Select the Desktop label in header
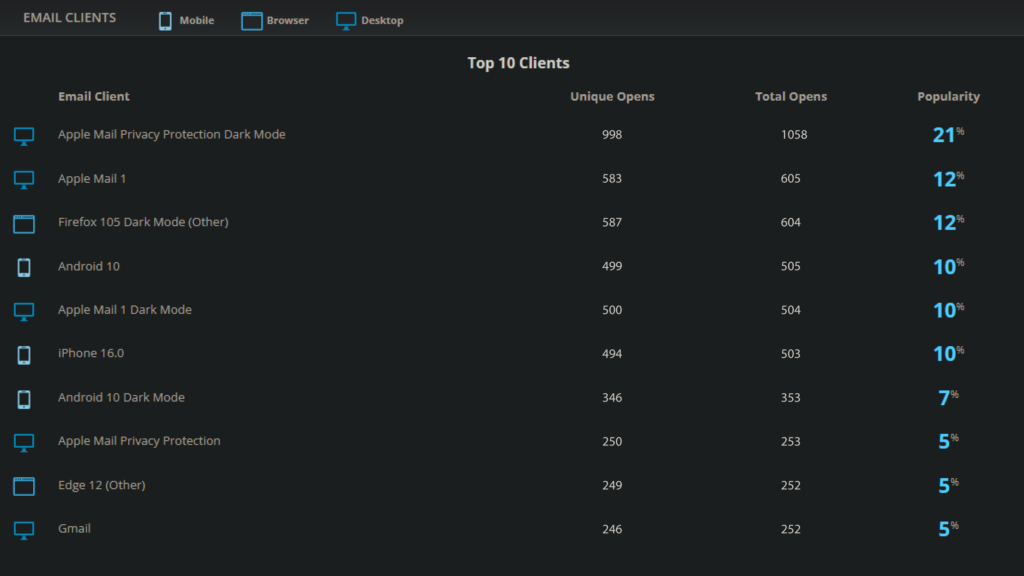This screenshot has width=1024, height=576. [382, 20]
